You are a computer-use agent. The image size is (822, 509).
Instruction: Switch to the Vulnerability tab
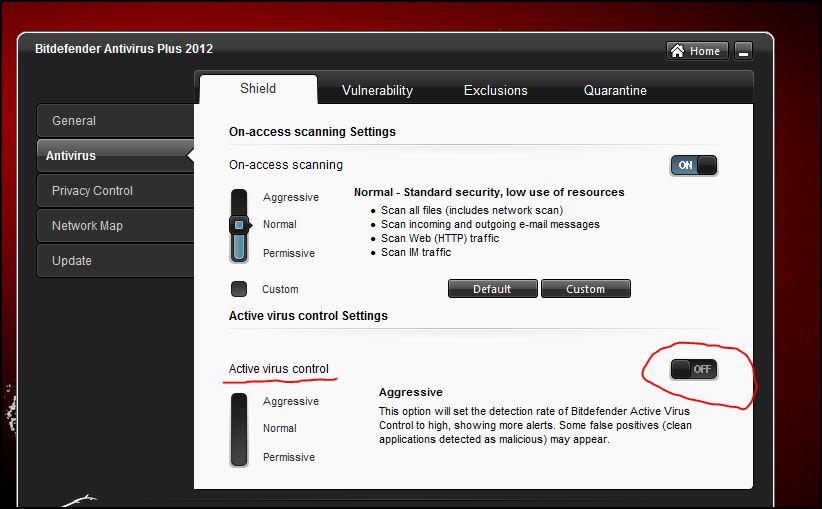coord(377,90)
